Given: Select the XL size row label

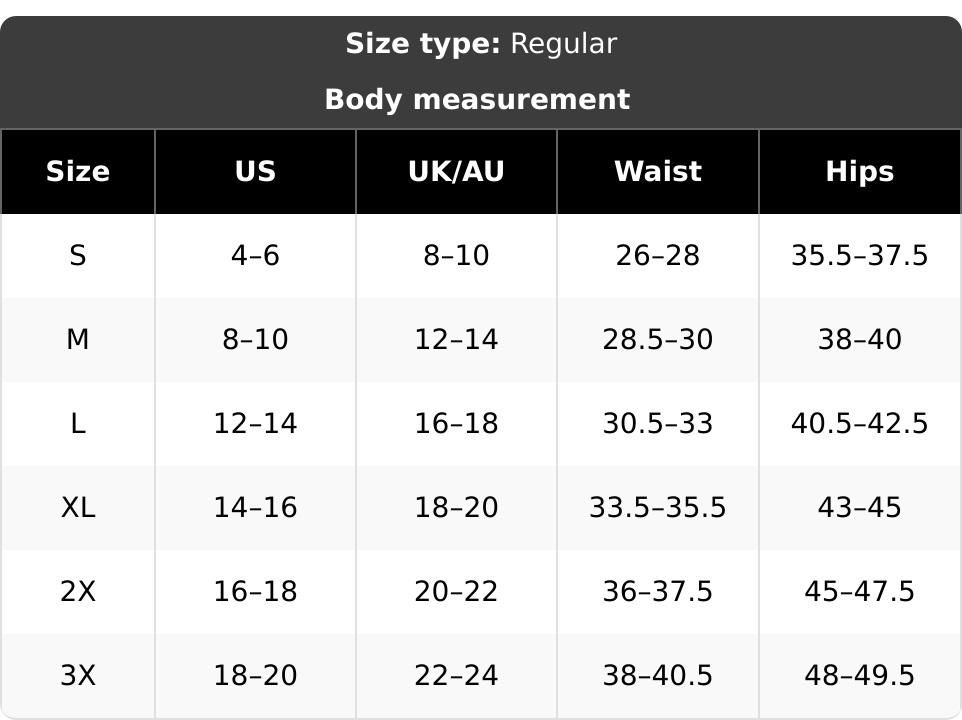Looking at the screenshot, I should [x=78, y=508].
